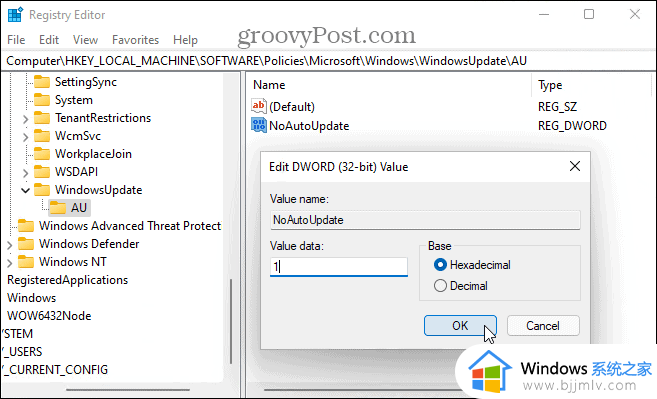Expand the Windows Defender key
Image resolution: width=657 pixels, height=399 pixels.
coord(10,245)
